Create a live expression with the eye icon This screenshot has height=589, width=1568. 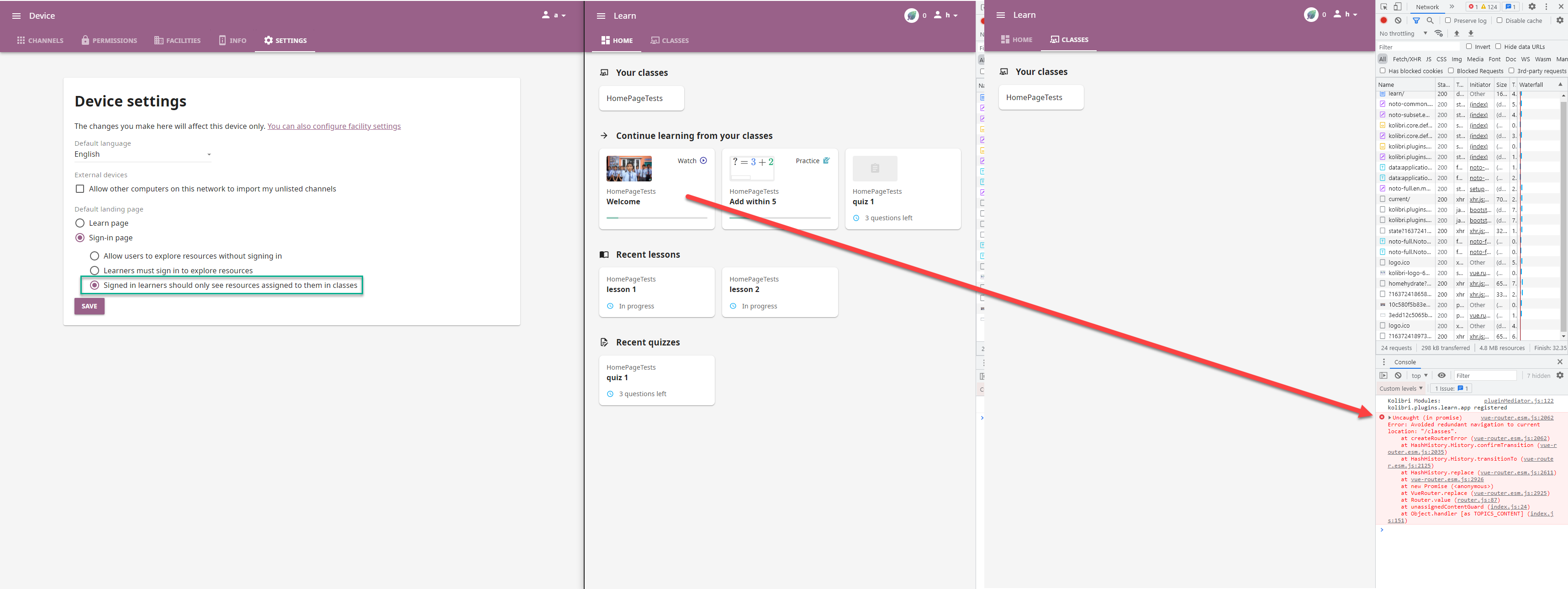point(1442,375)
